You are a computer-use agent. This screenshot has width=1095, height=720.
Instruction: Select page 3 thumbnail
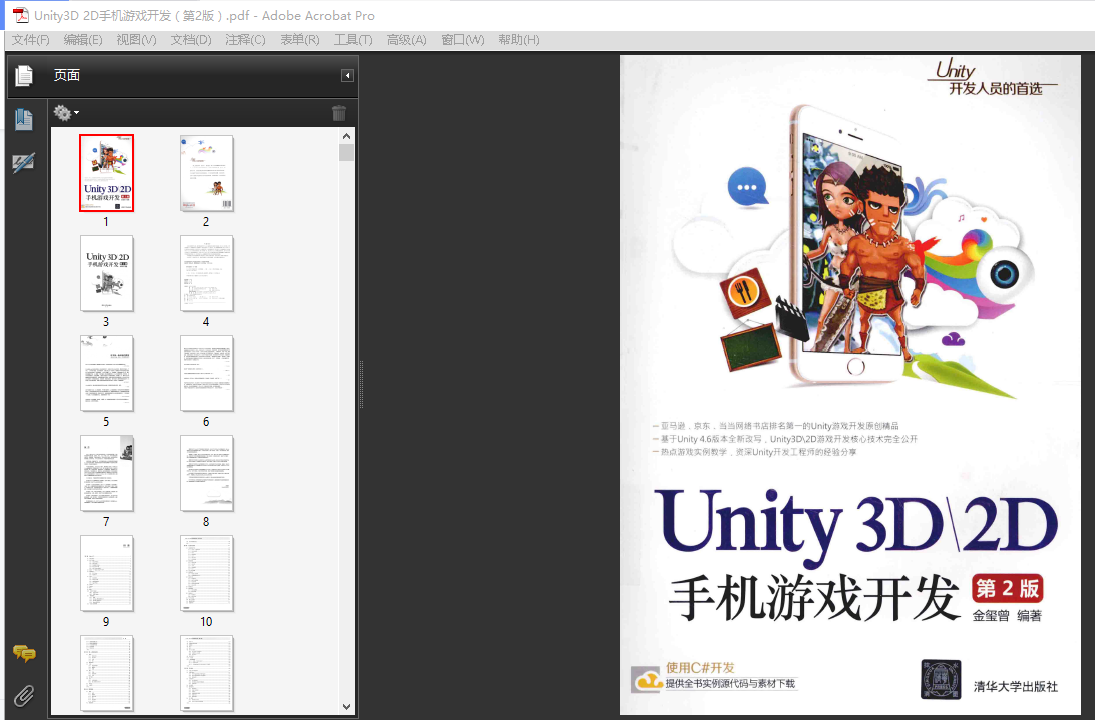coord(106,273)
